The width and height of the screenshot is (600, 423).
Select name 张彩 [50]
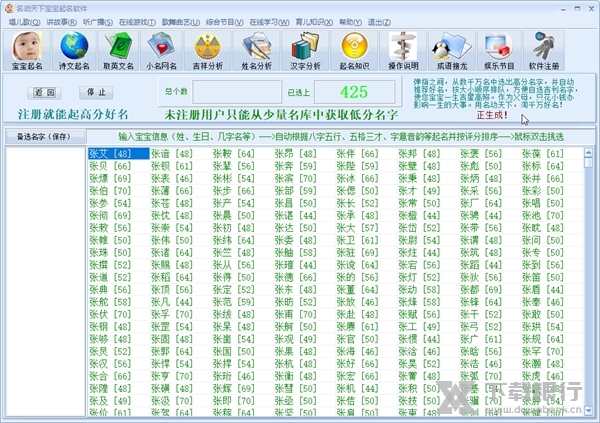pyautogui.click(x=543, y=191)
